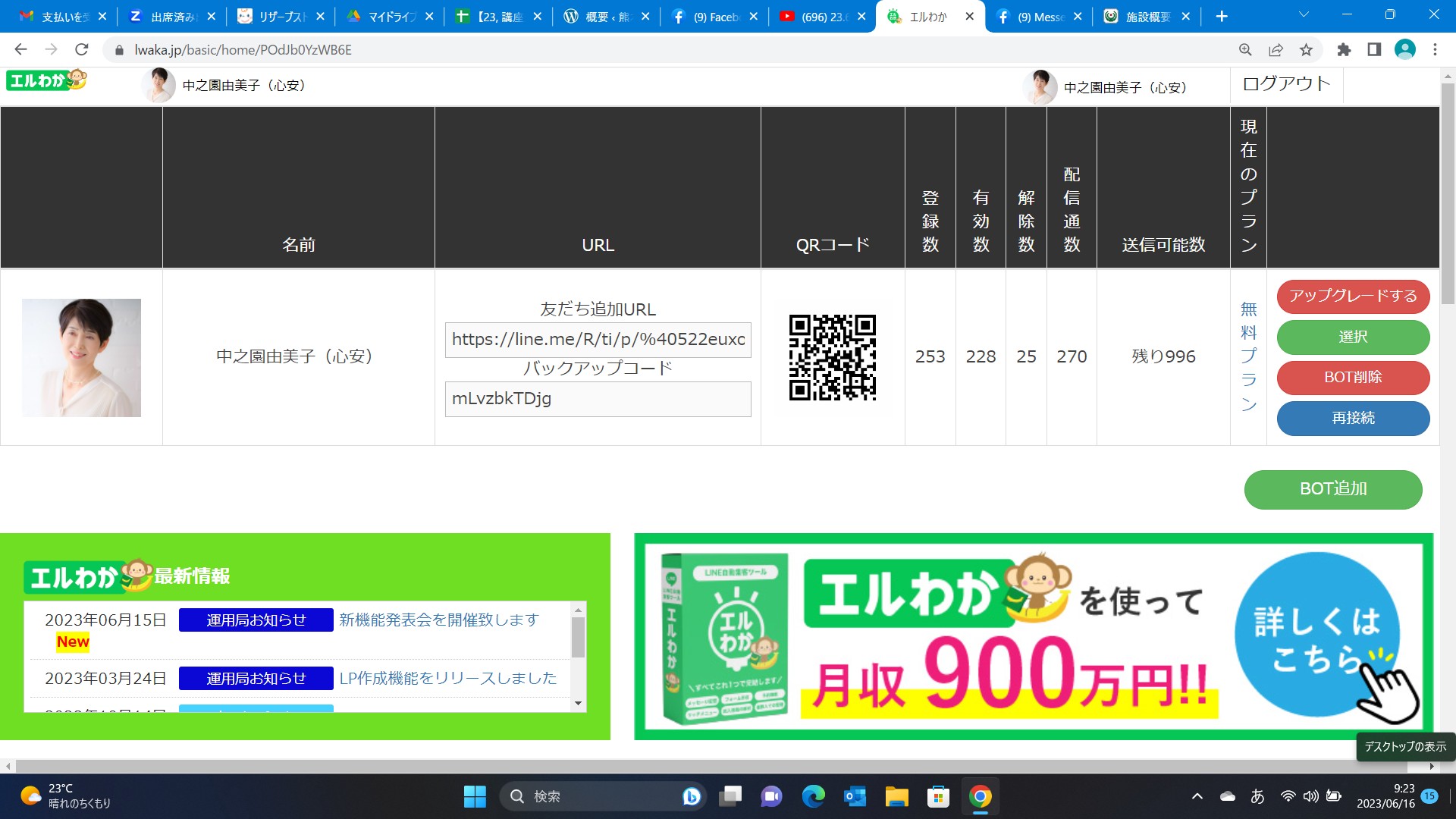This screenshot has height=819, width=1456.
Task: Click the browser address bar URL
Action: [x=243, y=50]
